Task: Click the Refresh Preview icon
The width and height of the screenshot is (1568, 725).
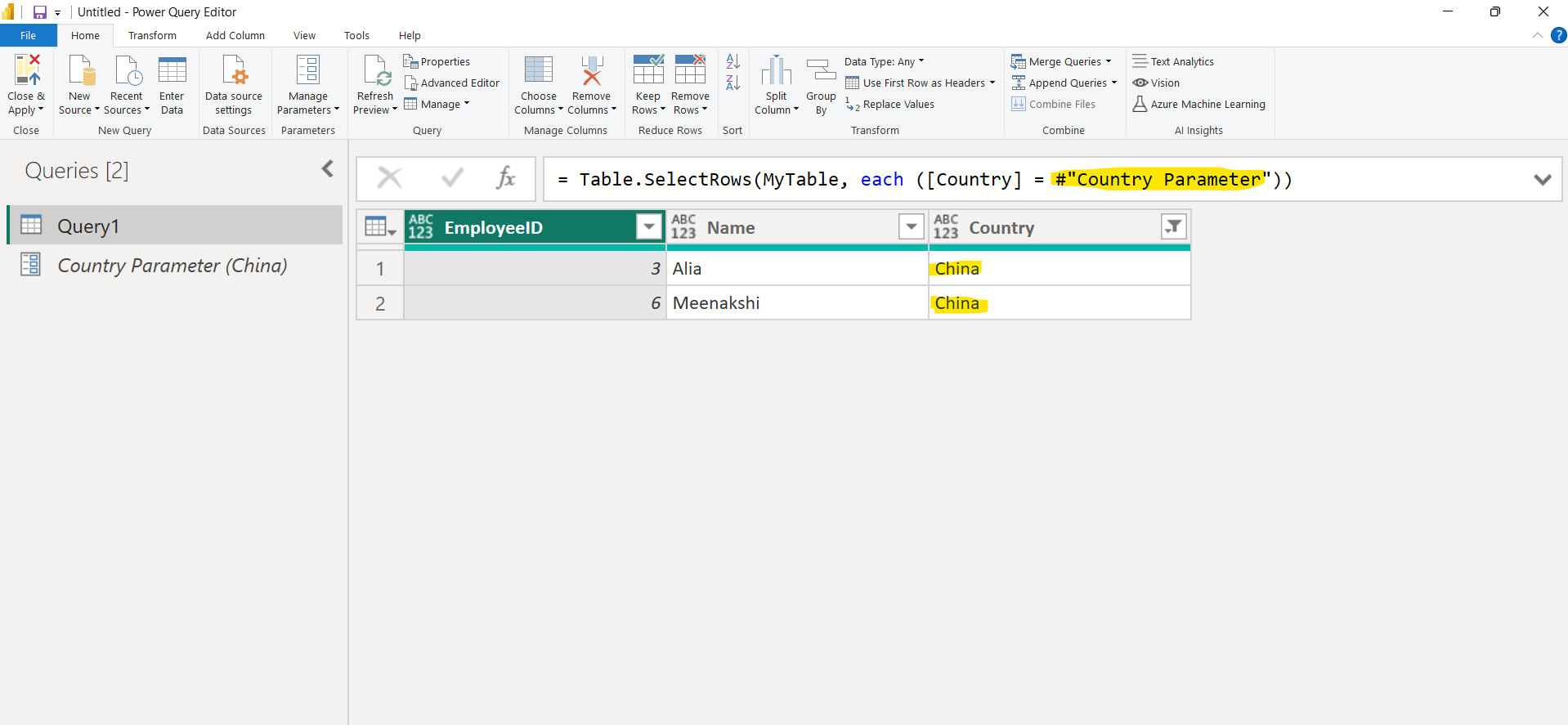Action: pos(376,71)
